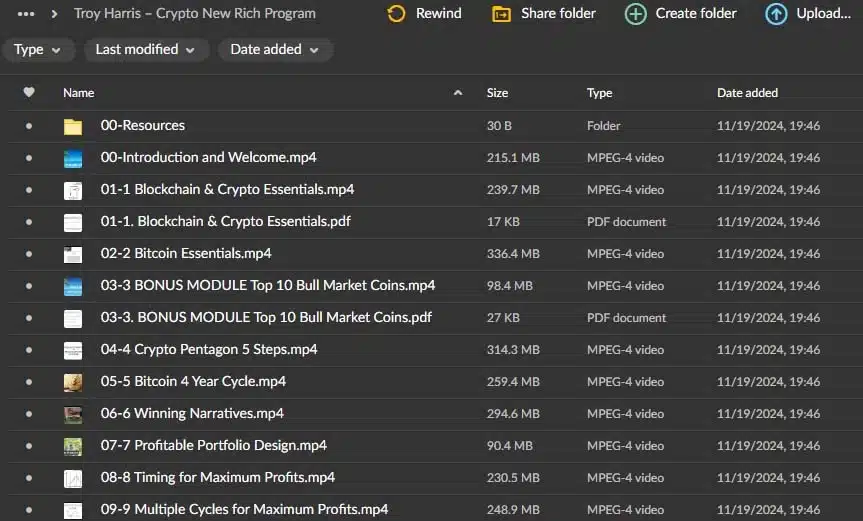This screenshot has width=863, height=521.
Task: Select file name 00-Introduction and Welcome.mp4
Action: 208,157
